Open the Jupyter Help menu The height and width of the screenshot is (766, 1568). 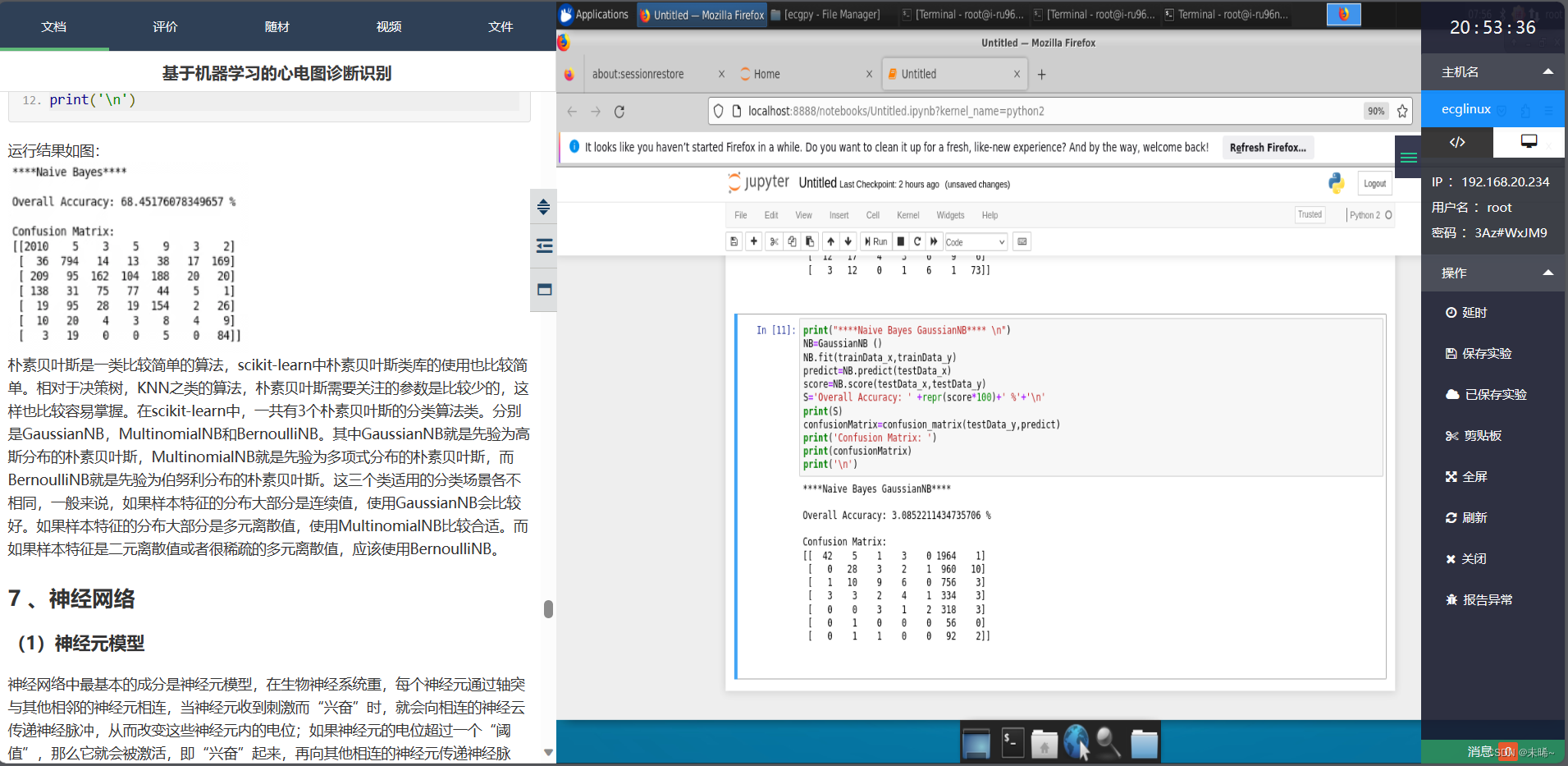point(990,215)
